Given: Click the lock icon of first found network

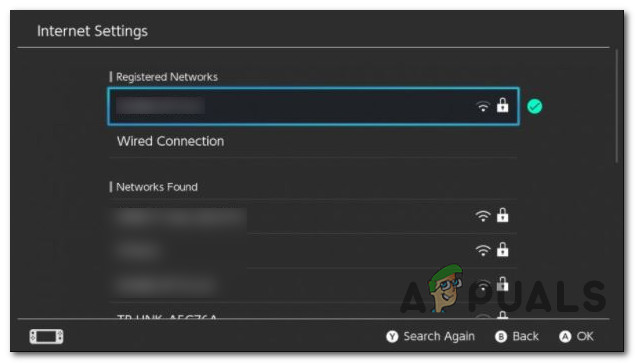Looking at the screenshot, I should [x=503, y=215].
